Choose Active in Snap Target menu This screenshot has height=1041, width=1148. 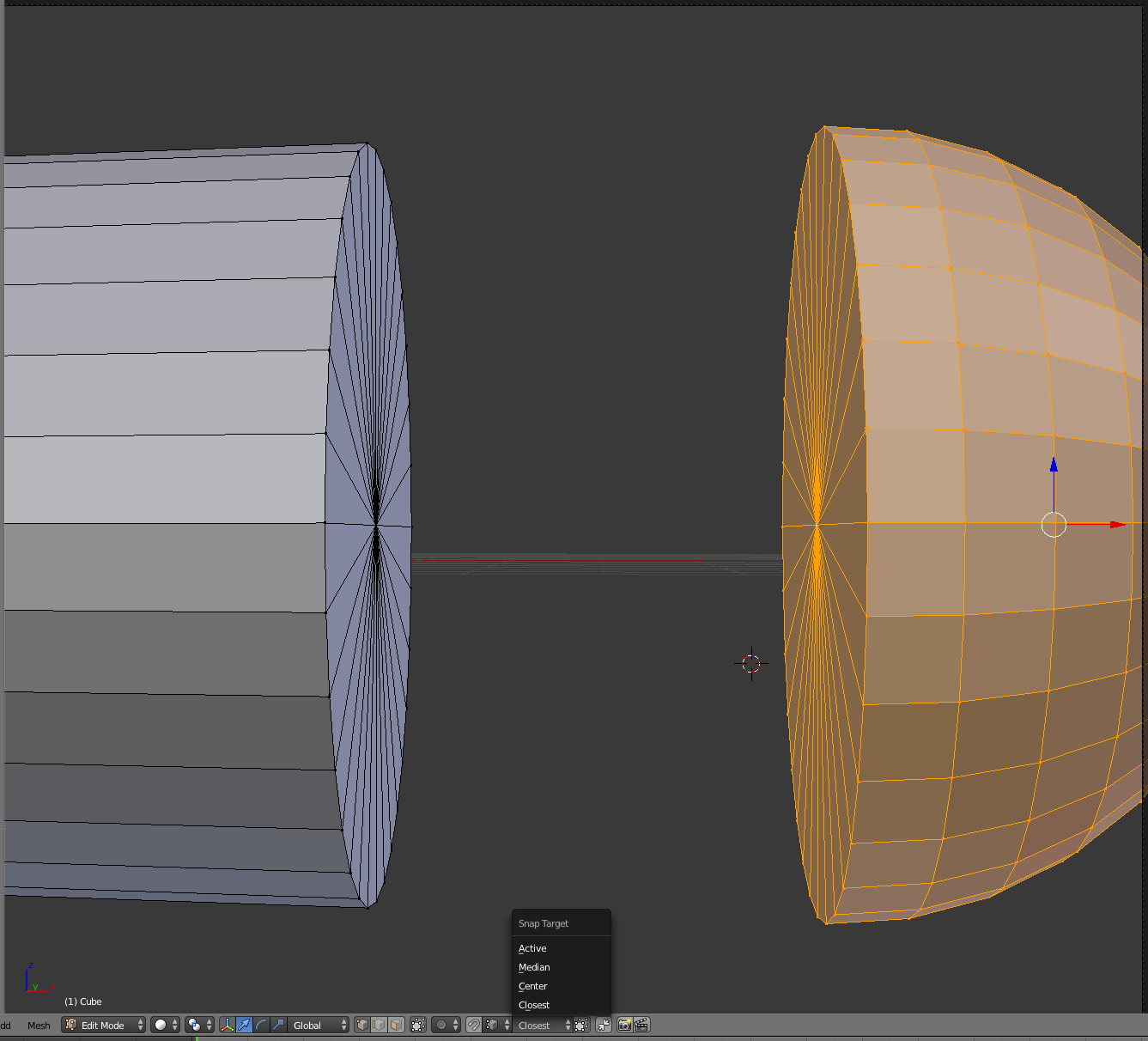(561, 948)
